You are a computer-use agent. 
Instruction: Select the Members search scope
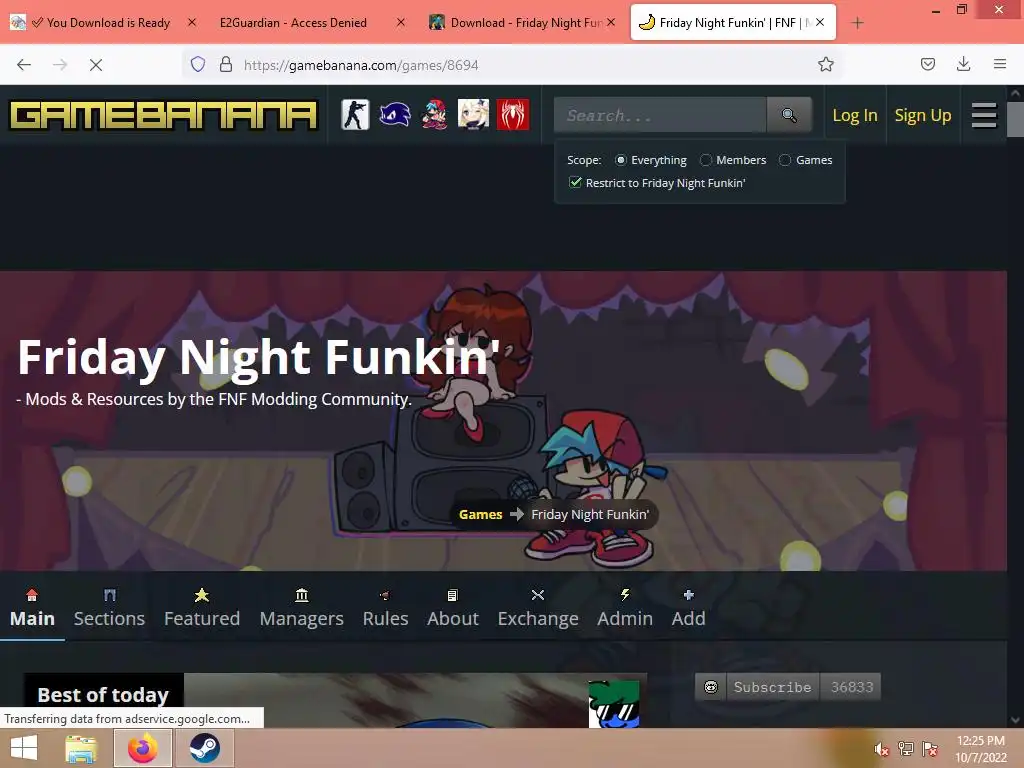pyautogui.click(x=705, y=160)
